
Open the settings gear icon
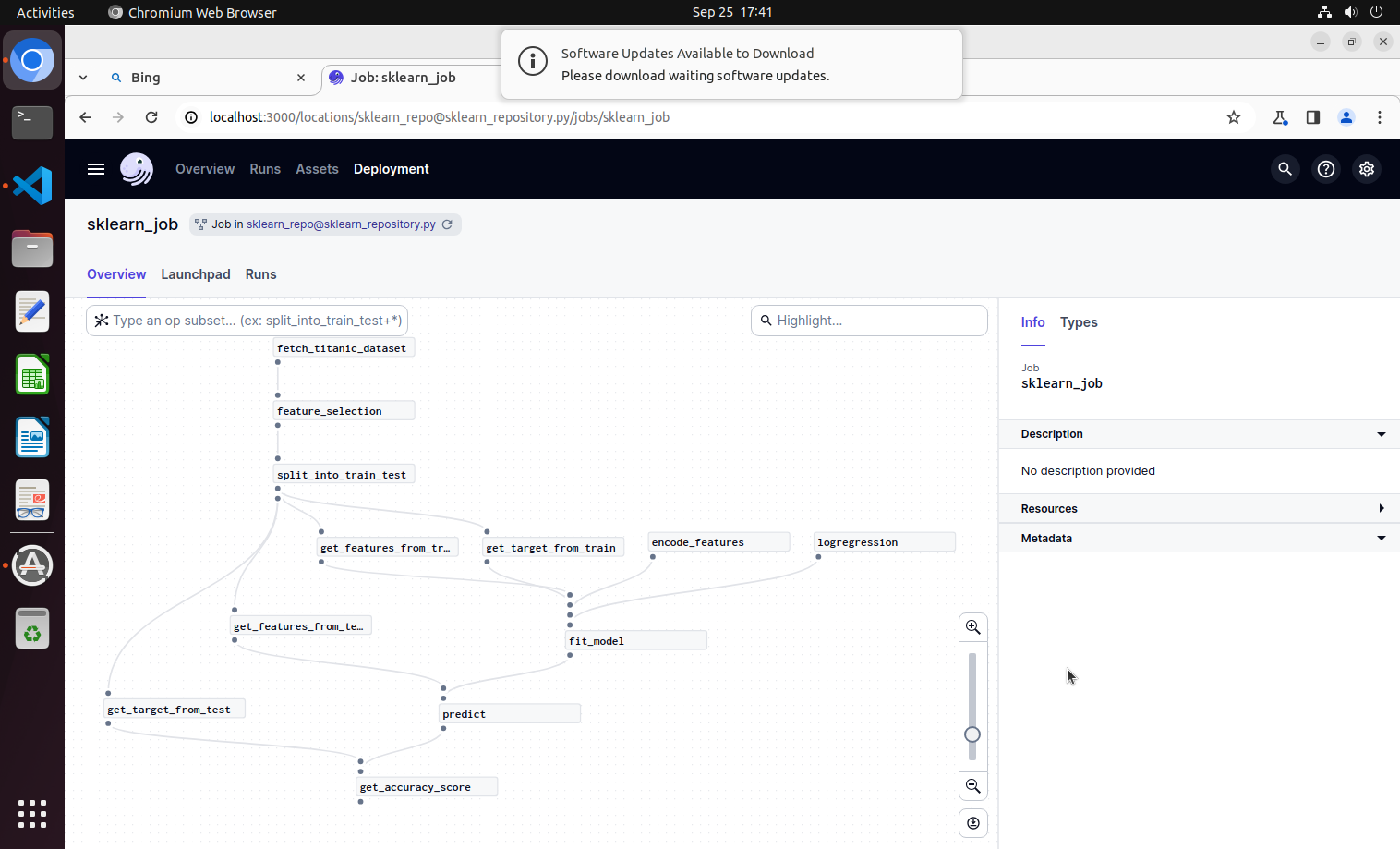pos(1367,169)
